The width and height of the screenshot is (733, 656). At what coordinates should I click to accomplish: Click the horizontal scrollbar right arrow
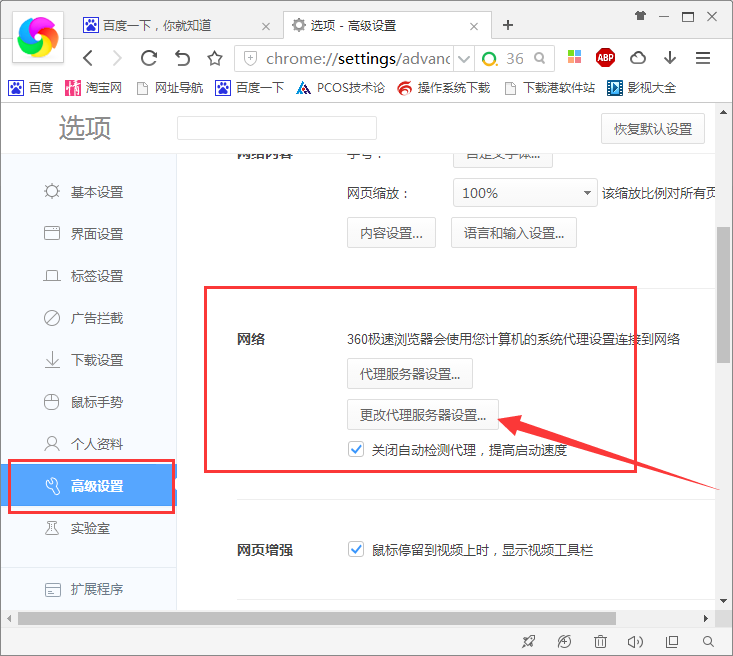click(705, 618)
